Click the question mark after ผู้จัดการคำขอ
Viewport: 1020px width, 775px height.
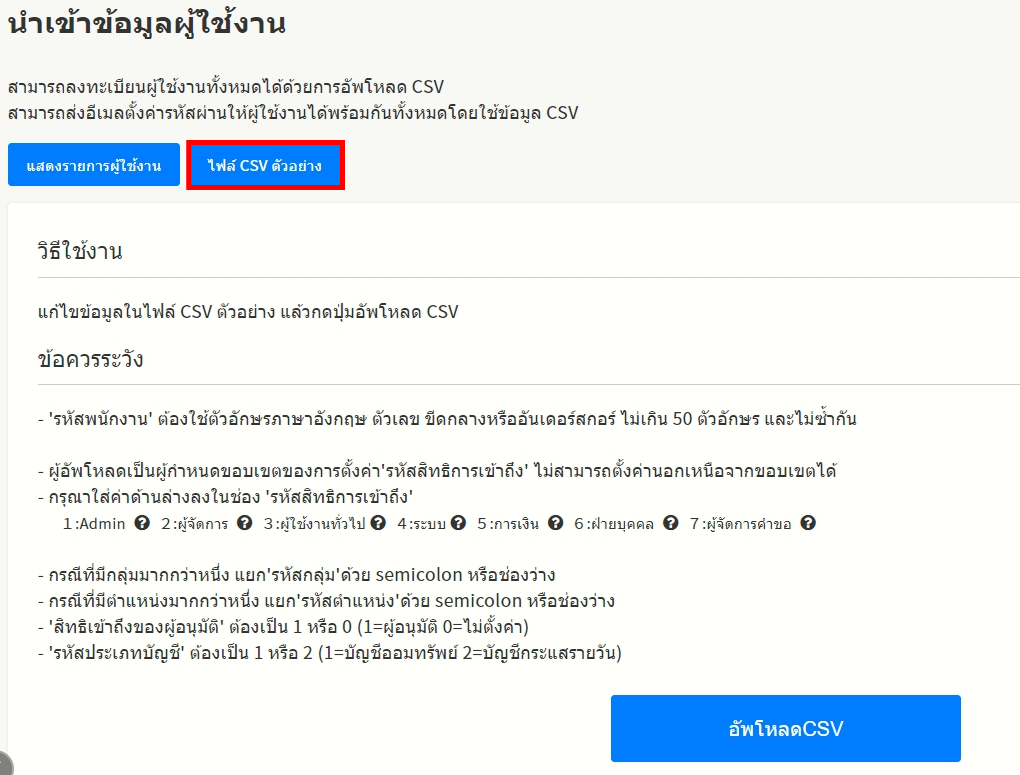(808, 523)
